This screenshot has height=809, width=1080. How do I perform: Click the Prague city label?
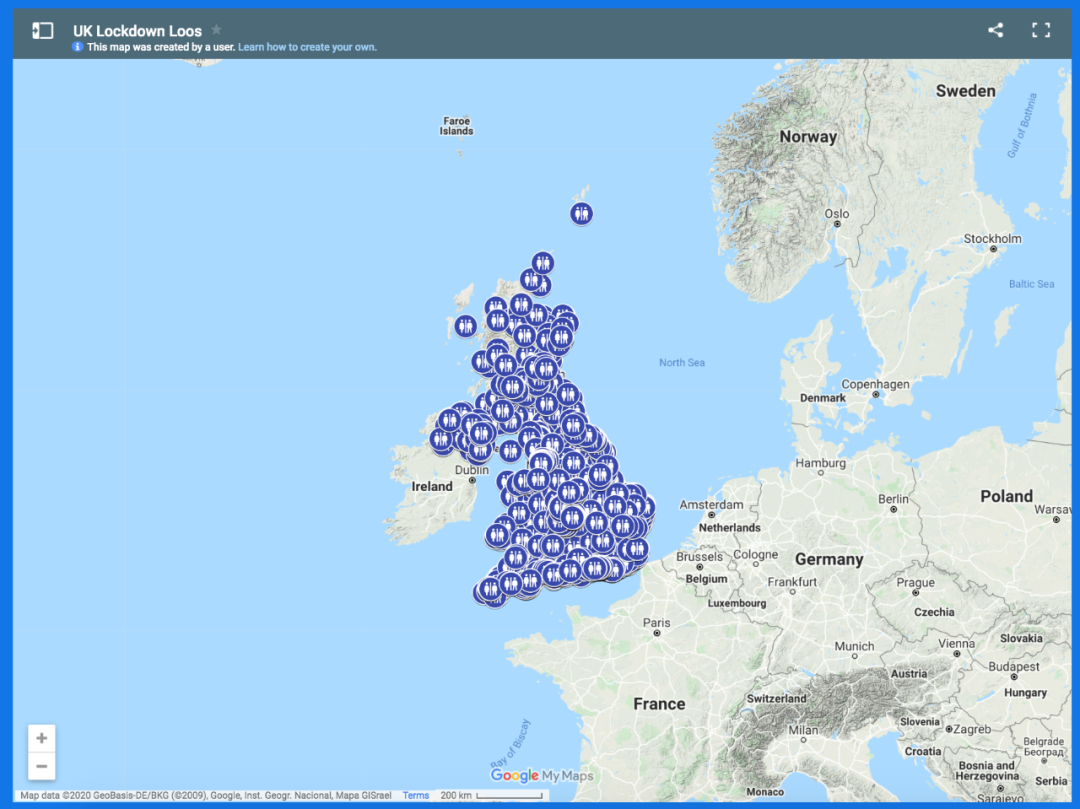pos(915,582)
